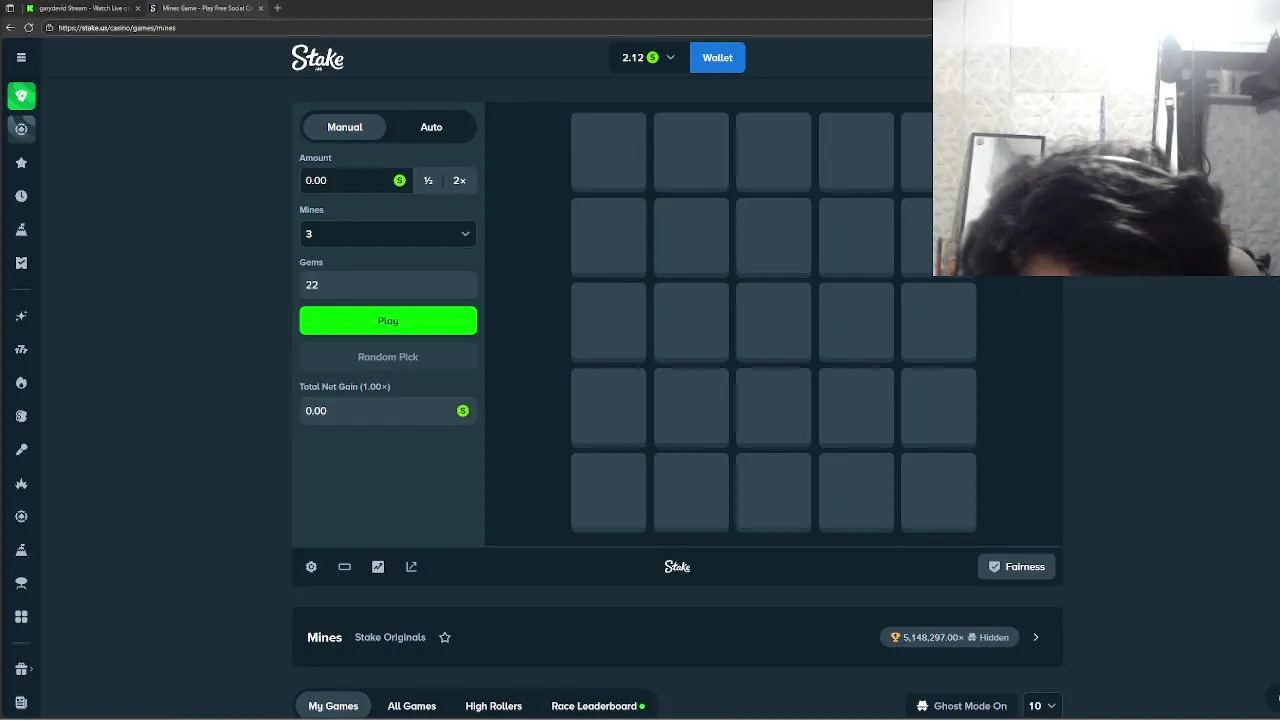This screenshot has height=720, width=1280.
Task: Click the 5,148,297.00× Hidden badge
Action: pos(950,637)
